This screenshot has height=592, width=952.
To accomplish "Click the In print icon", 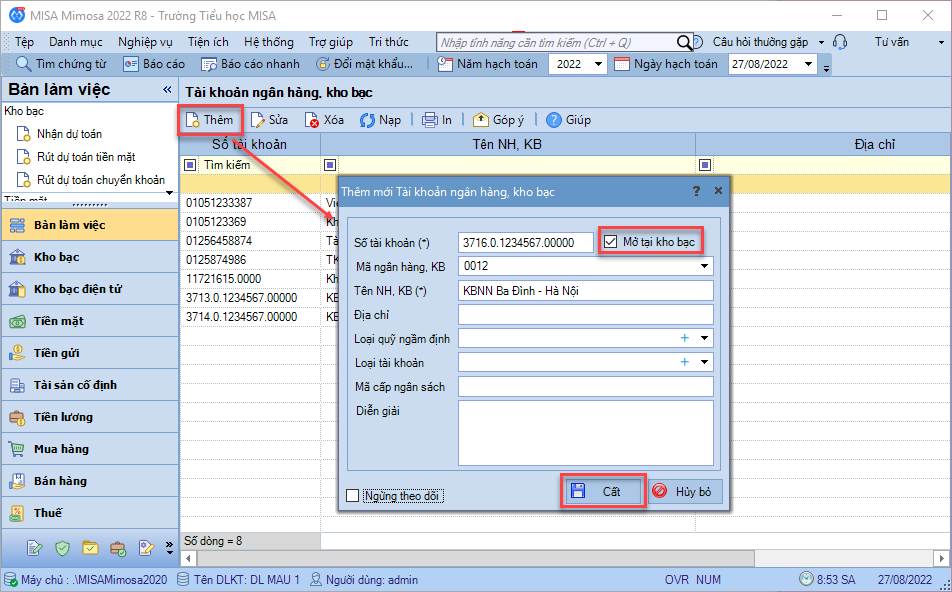I will click(x=430, y=120).
